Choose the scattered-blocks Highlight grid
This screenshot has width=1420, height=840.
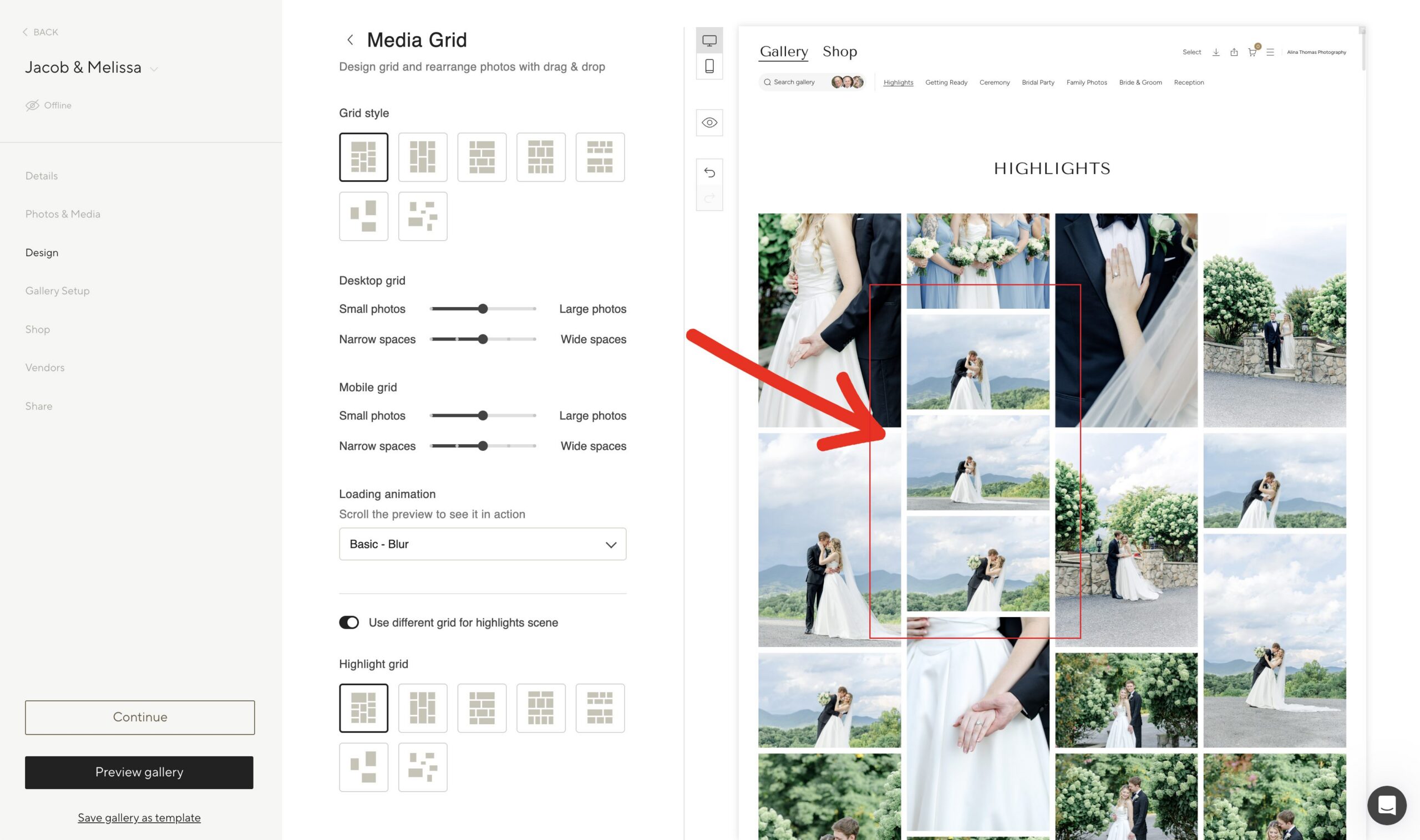tap(422, 767)
